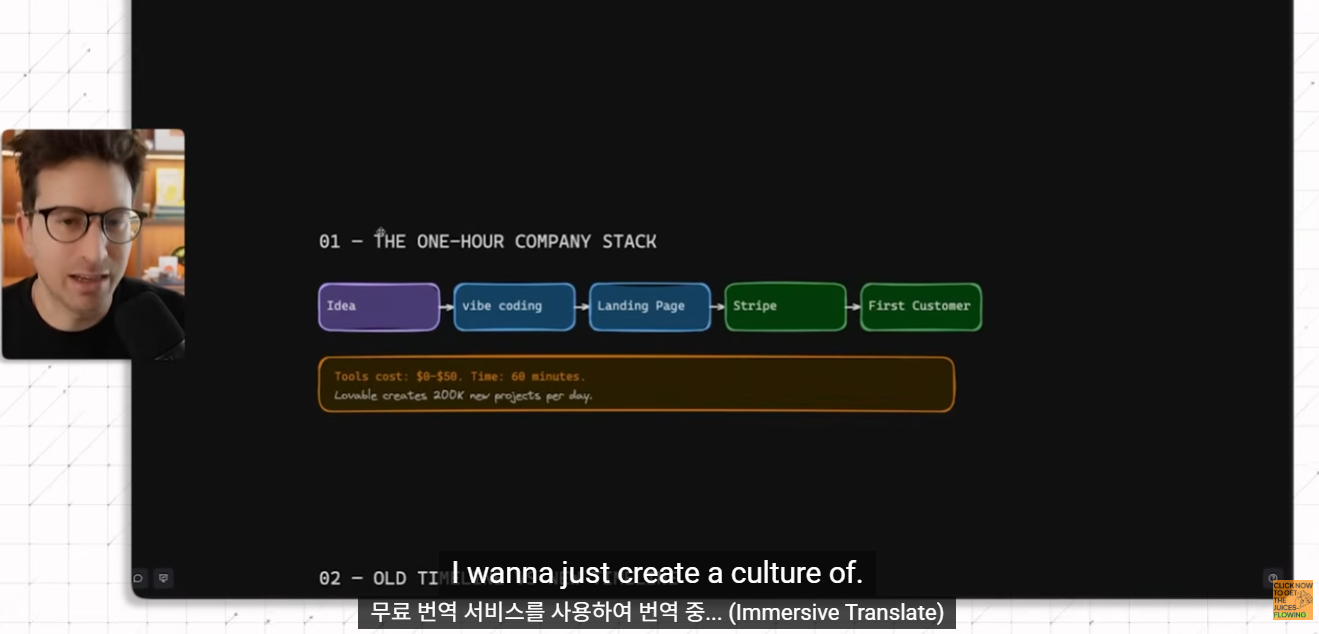Click the arrow between Idea and vibe coding
The width and height of the screenshot is (1319, 634).
point(446,307)
